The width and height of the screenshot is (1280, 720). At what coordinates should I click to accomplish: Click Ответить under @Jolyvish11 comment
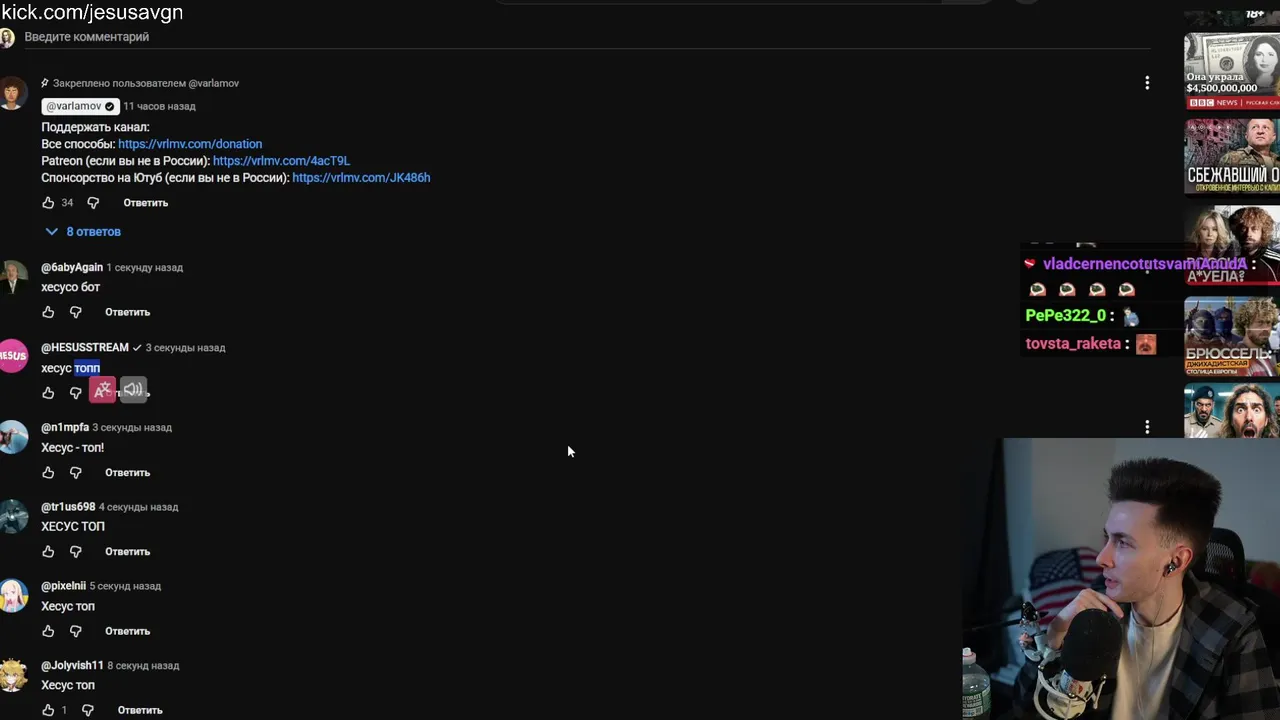(140, 710)
